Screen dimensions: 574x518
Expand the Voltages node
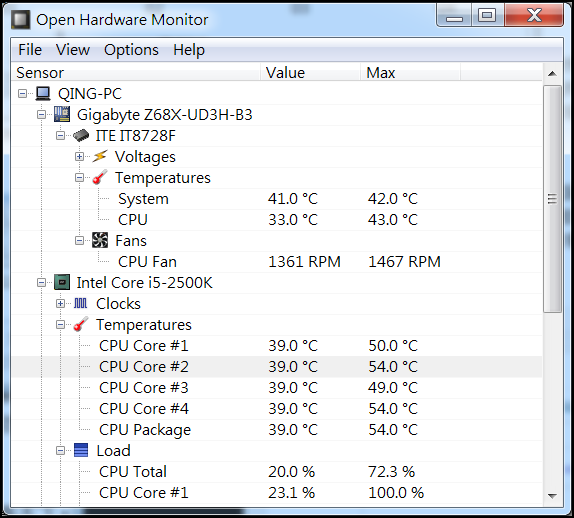tap(79, 157)
